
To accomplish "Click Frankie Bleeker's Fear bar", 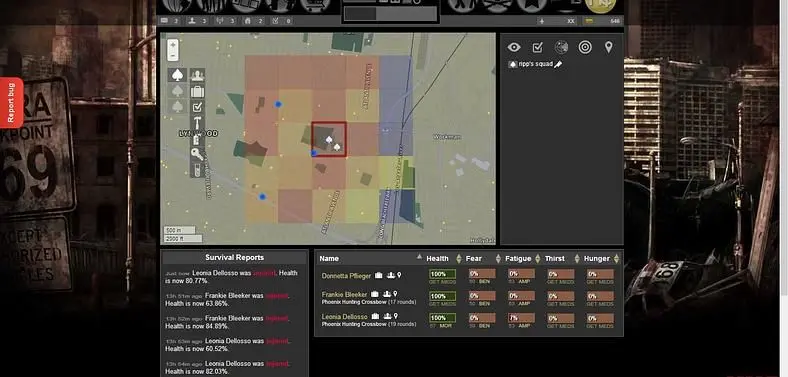I will (x=482, y=296).
